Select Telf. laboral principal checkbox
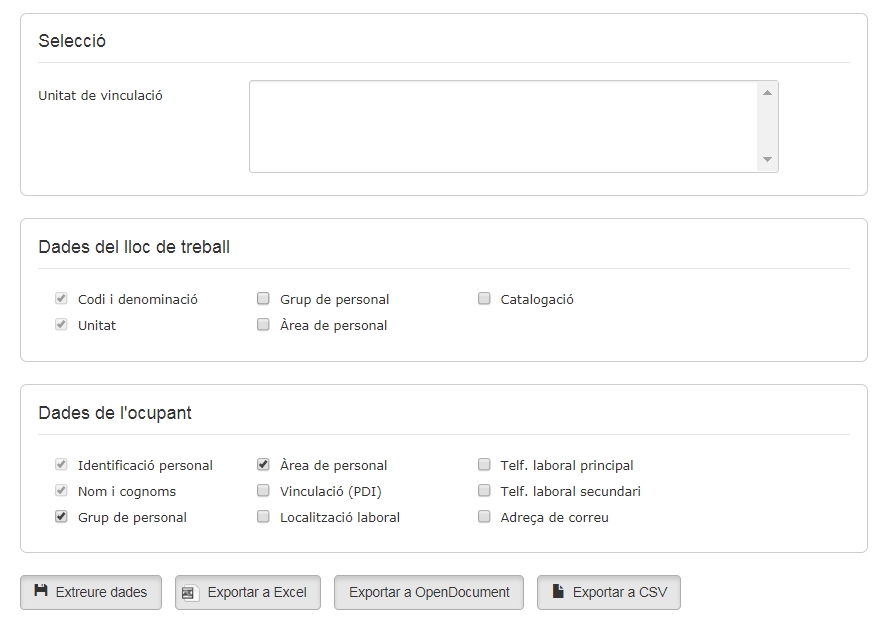The height and width of the screenshot is (631, 888). pyautogui.click(x=484, y=464)
